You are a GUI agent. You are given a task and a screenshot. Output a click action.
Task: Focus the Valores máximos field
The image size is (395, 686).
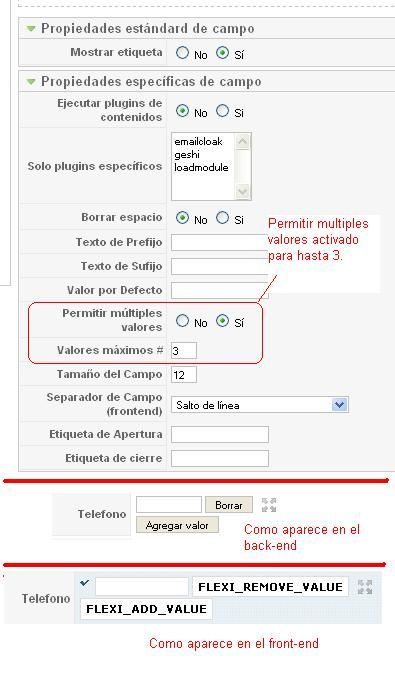click(184, 350)
